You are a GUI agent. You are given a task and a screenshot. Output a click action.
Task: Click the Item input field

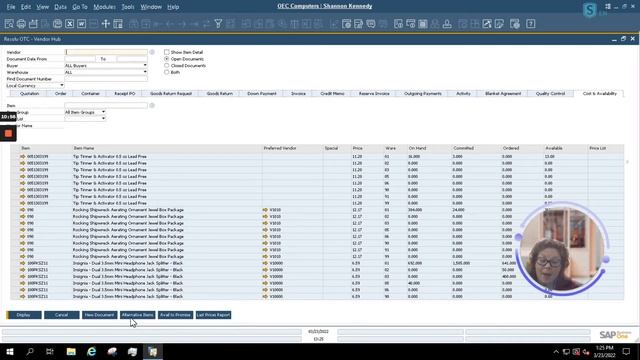[106, 105]
